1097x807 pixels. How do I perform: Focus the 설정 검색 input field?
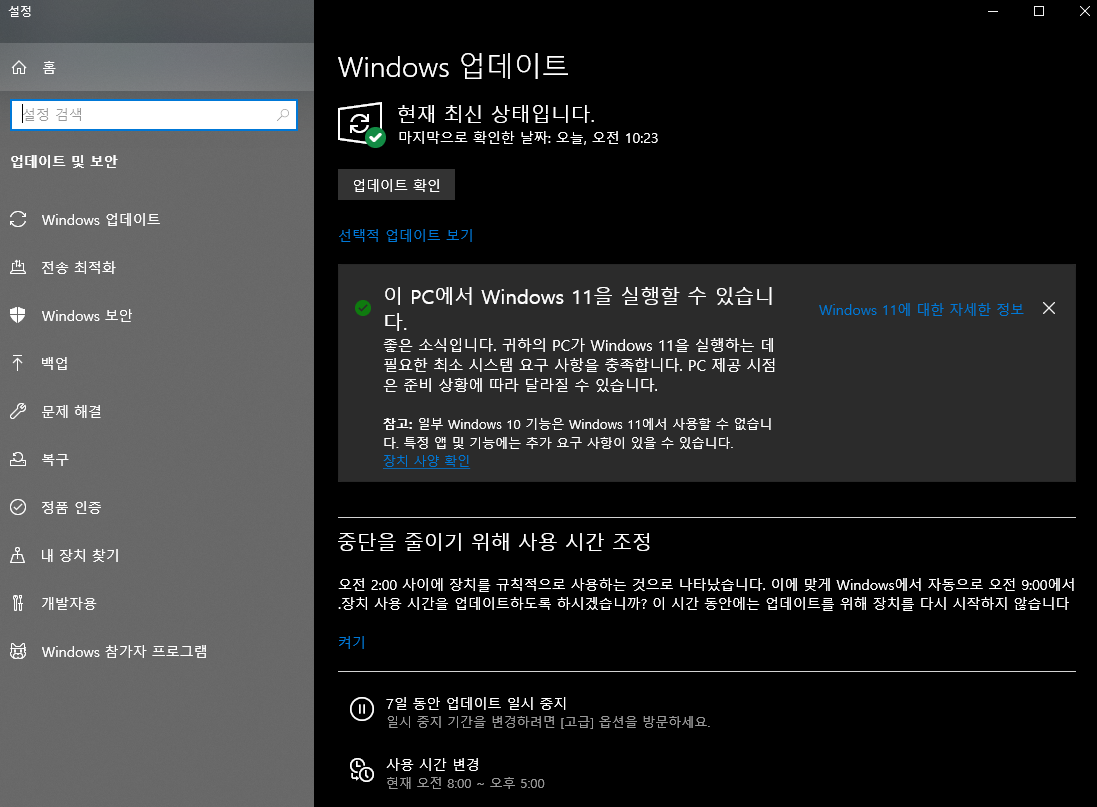[x=154, y=115]
